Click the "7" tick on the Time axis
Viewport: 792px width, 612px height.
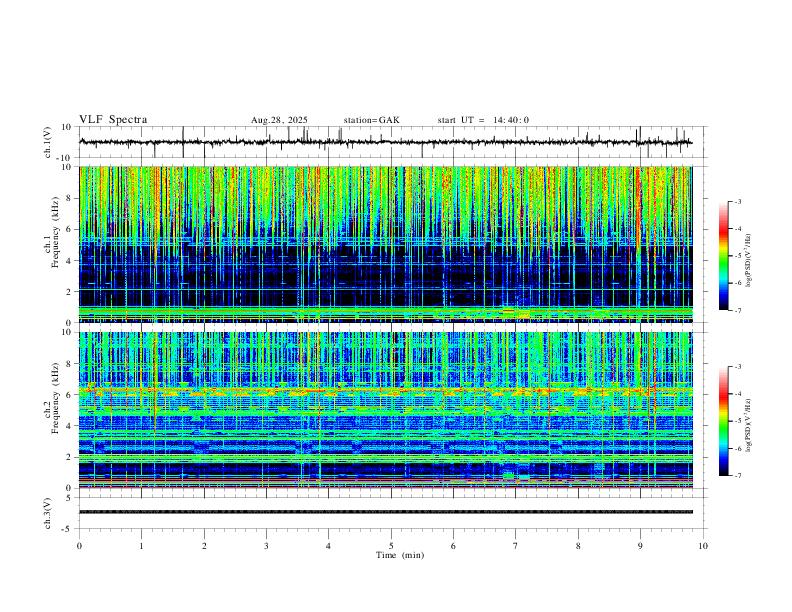tap(516, 546)
